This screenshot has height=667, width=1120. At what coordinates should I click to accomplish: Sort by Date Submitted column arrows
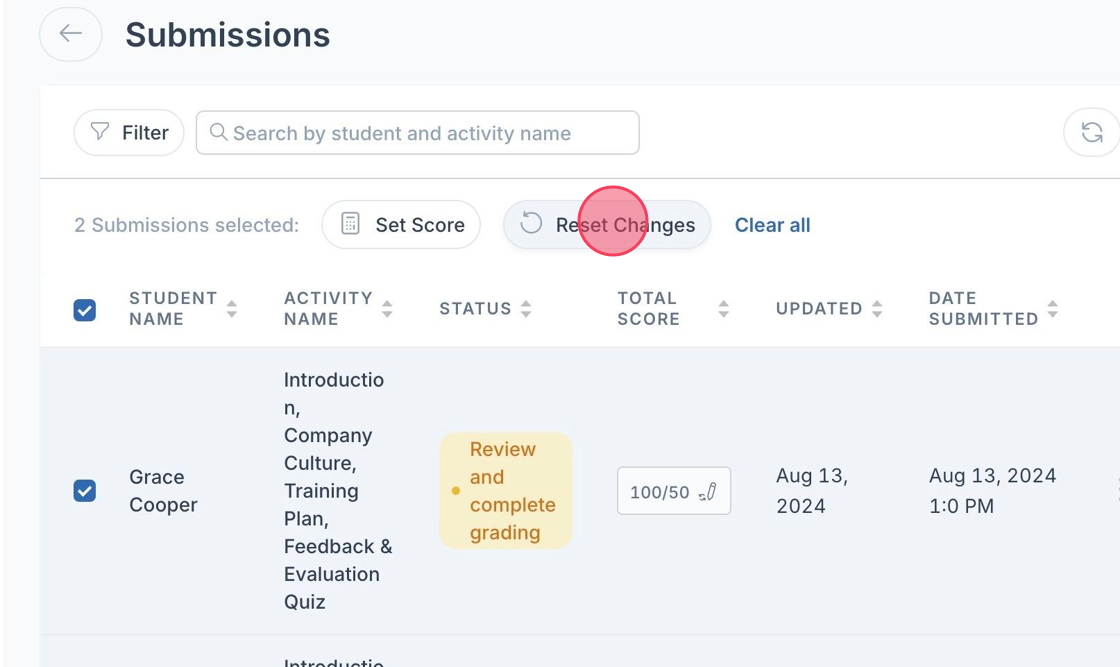[1052, 309]
